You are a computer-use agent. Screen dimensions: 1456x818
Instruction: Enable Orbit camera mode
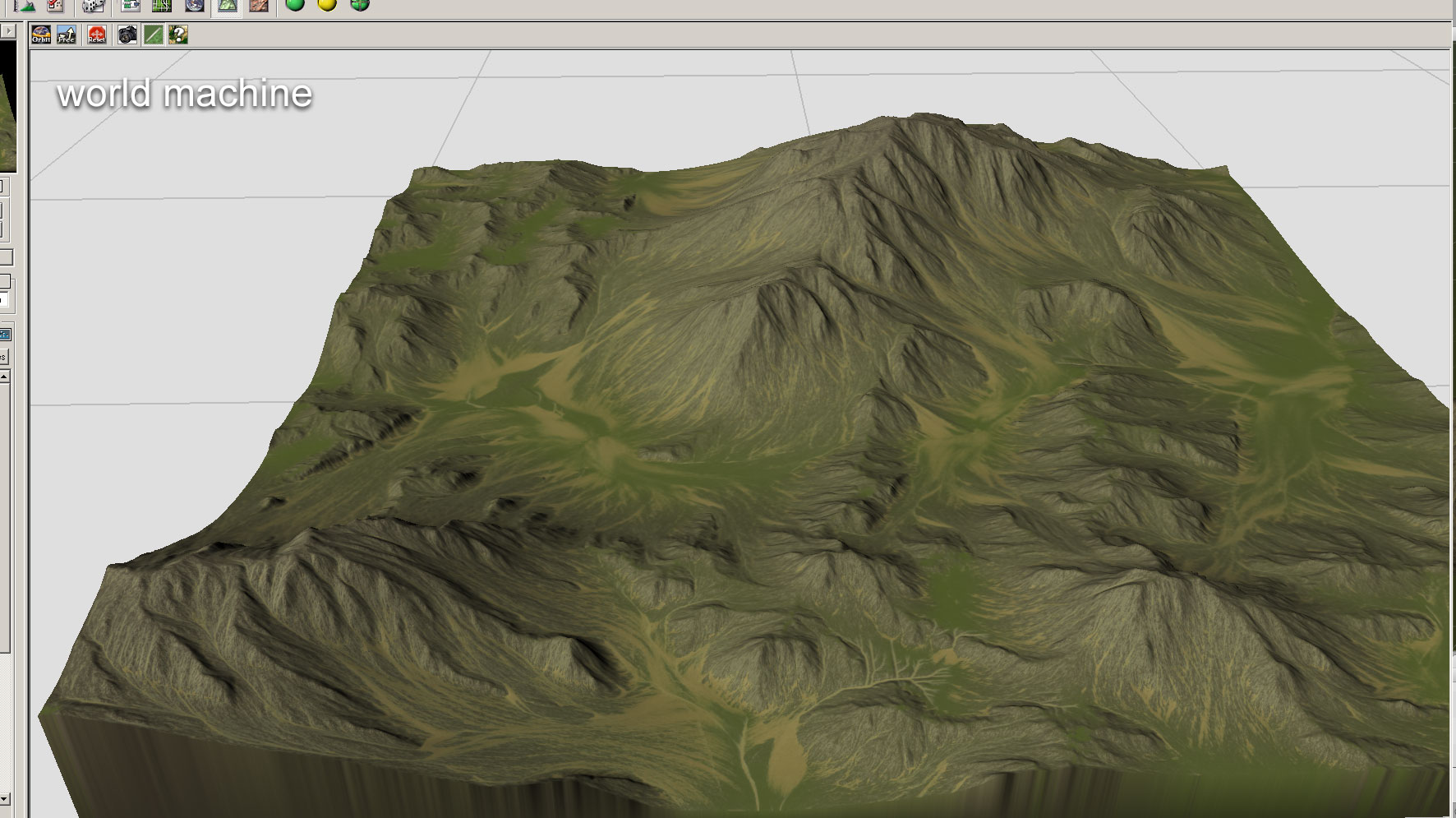click(40, 35)
